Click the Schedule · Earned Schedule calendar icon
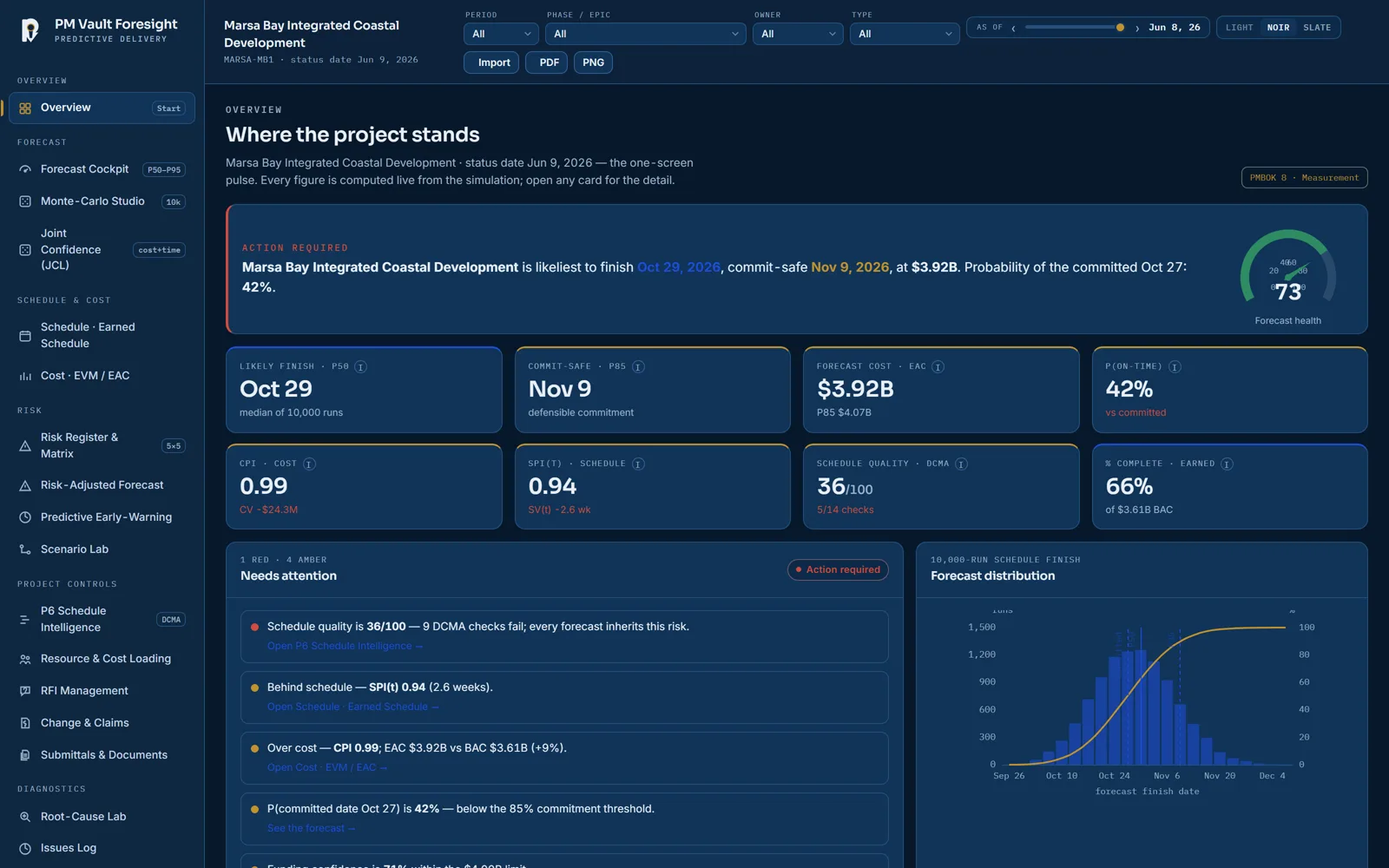 click(x=25, y=336)
